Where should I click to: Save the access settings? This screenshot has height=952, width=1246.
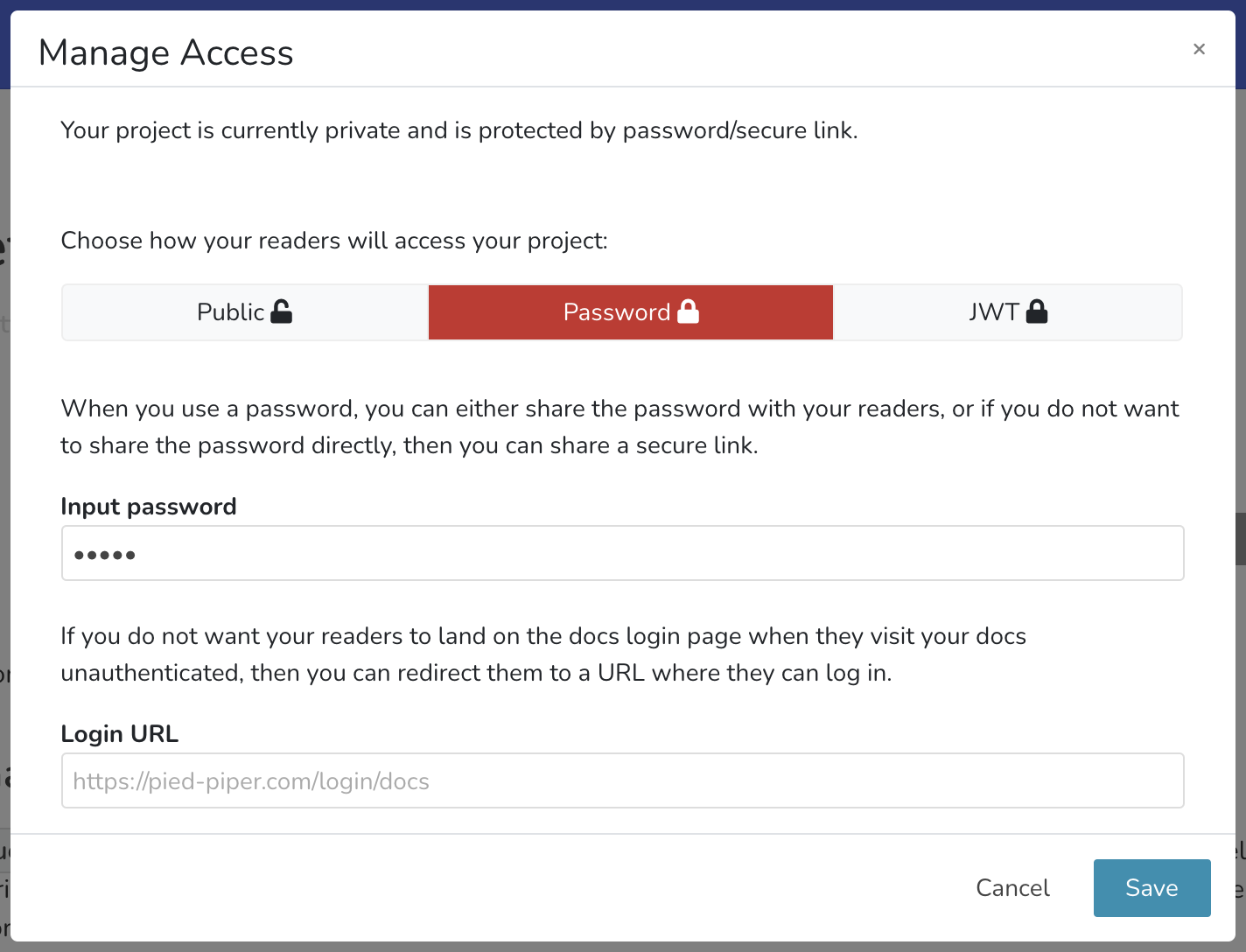[x=1151, y=888]
